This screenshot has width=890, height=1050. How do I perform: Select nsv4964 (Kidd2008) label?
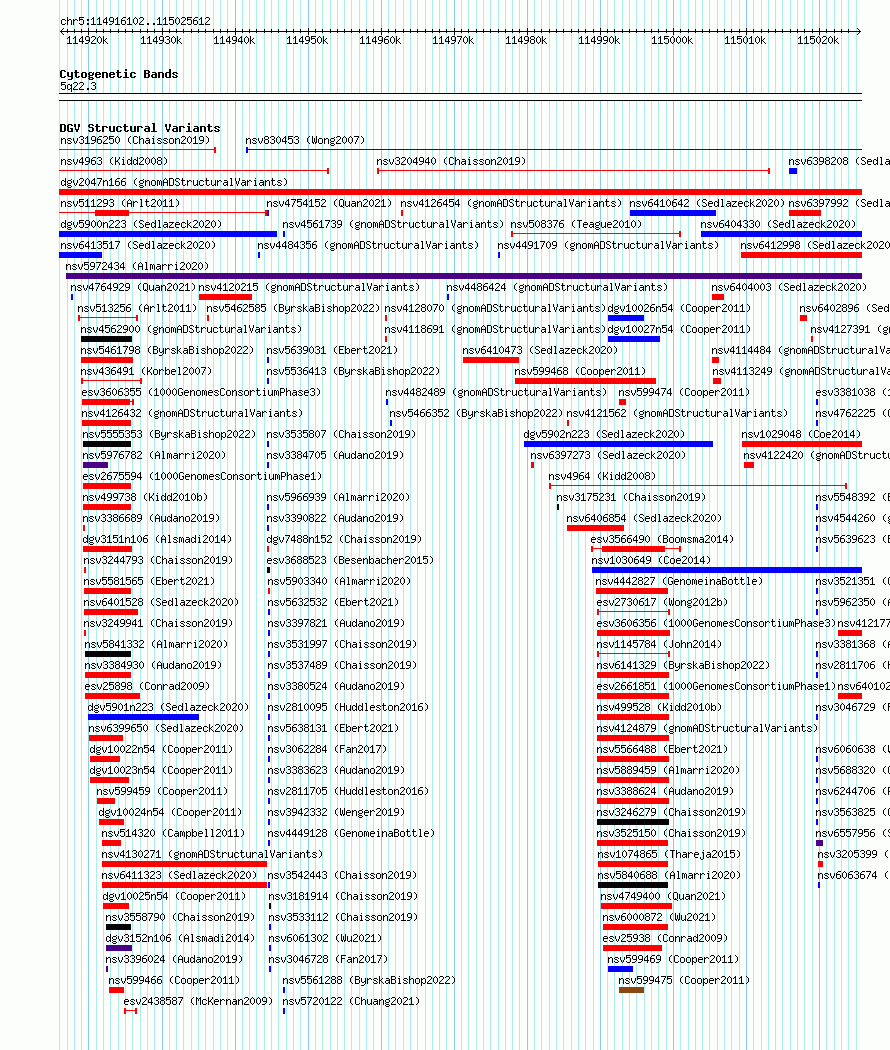click(602, 476)
